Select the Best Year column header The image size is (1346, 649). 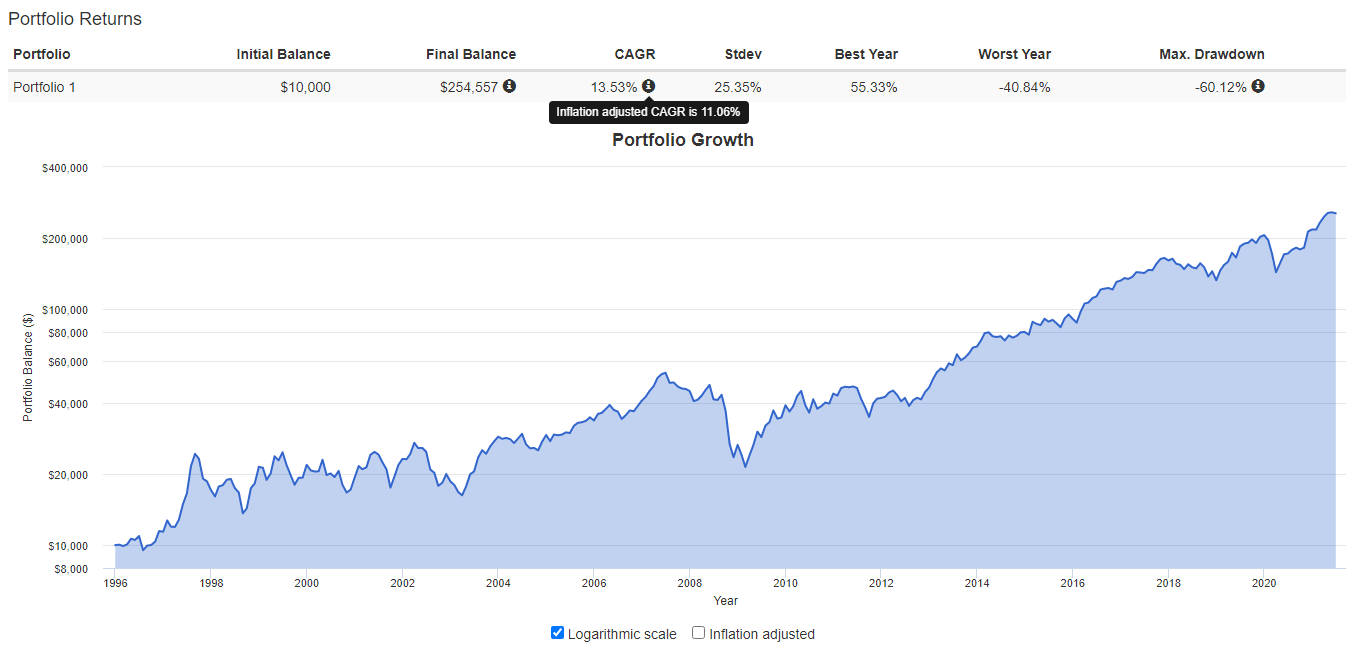click(865, 54)
